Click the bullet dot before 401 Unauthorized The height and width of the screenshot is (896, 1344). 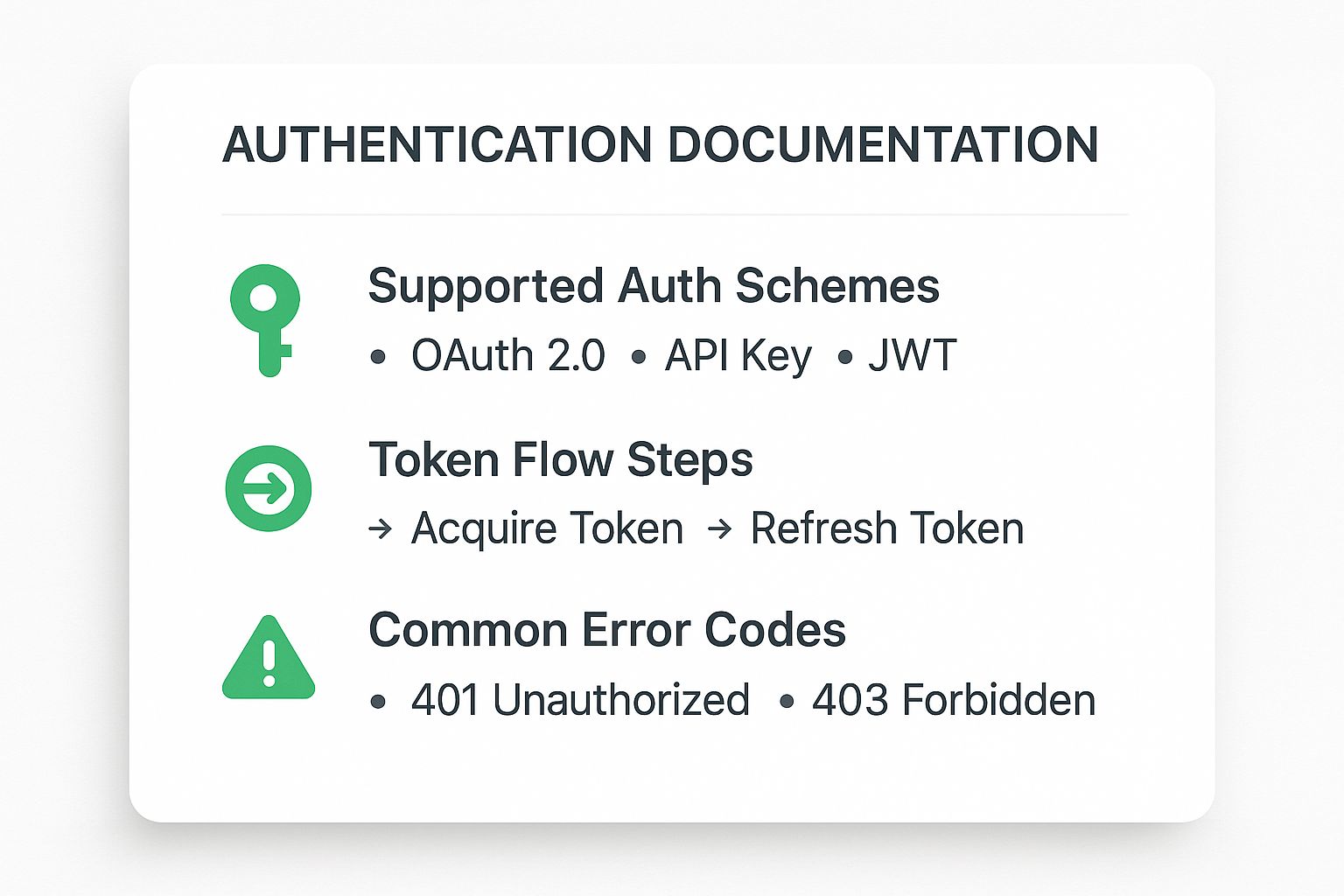(x=378, y=701)
